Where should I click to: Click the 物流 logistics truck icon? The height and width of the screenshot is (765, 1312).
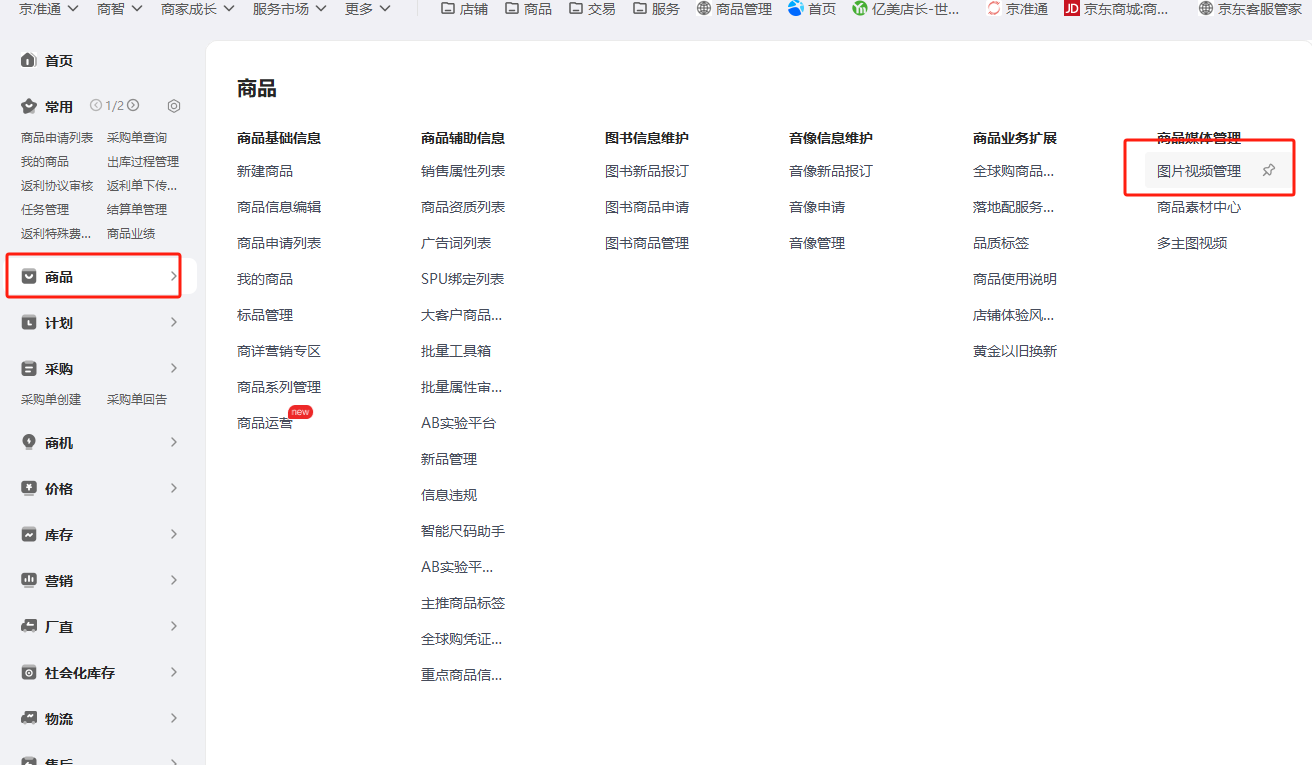pyautogui.click(x=29, y=719)
